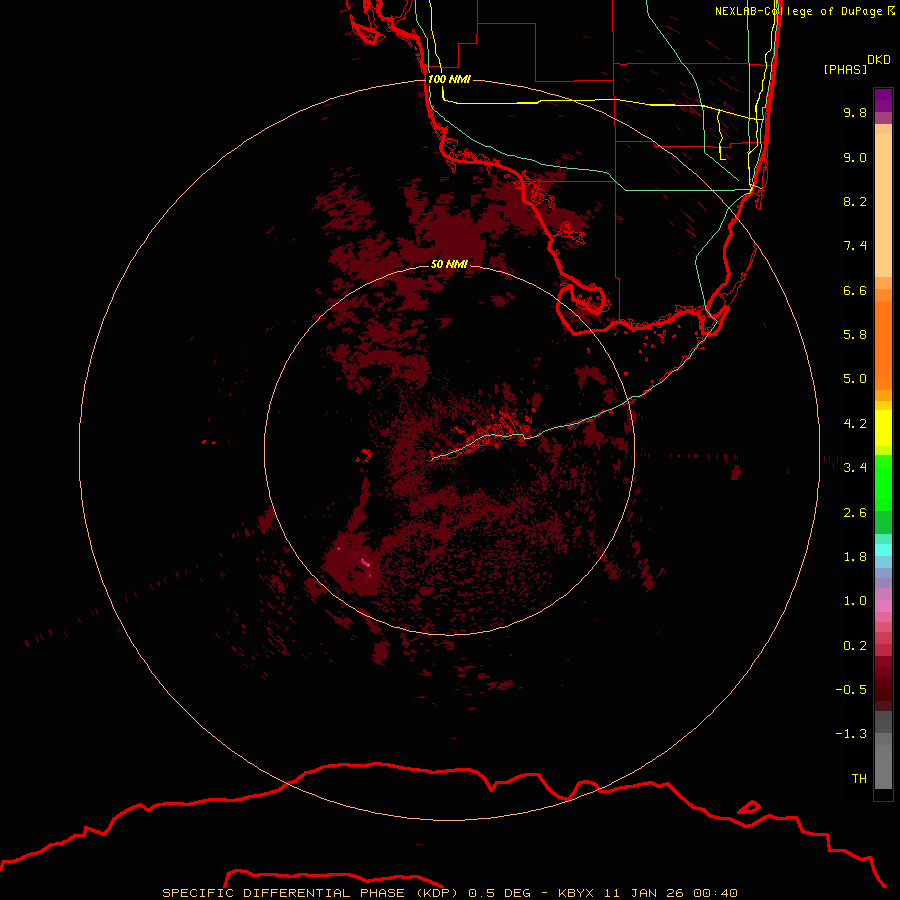This screenshot has width=900, height=900.
Task: Click the 1.8 scale value
Action: 855,557
